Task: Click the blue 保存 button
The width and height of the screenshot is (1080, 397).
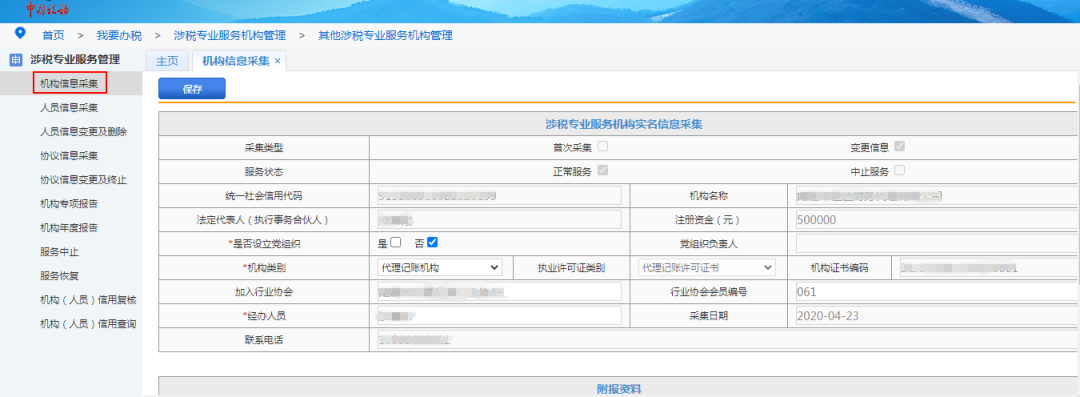Action: click(x=192, y=89)
